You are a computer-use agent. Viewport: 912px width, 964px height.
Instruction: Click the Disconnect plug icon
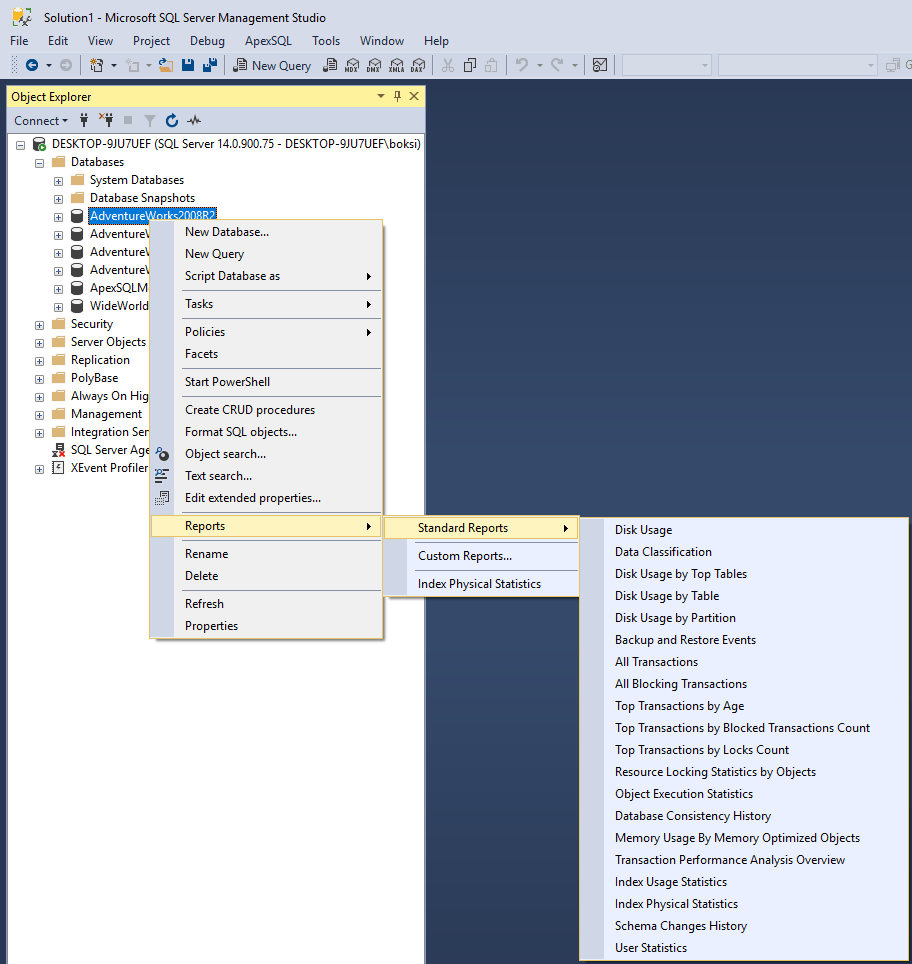click(x=106, y=120)
